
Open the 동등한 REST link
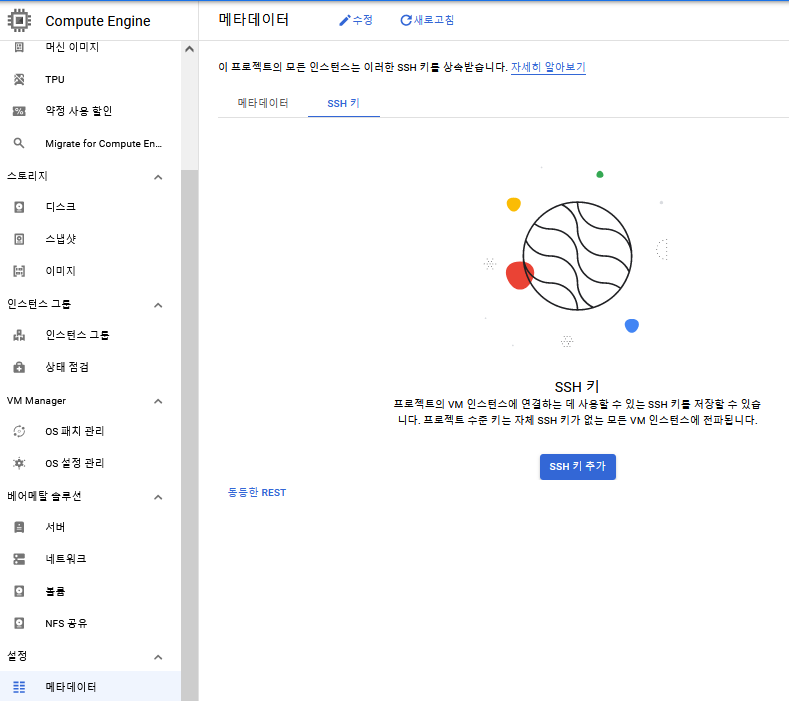(257, 492)
